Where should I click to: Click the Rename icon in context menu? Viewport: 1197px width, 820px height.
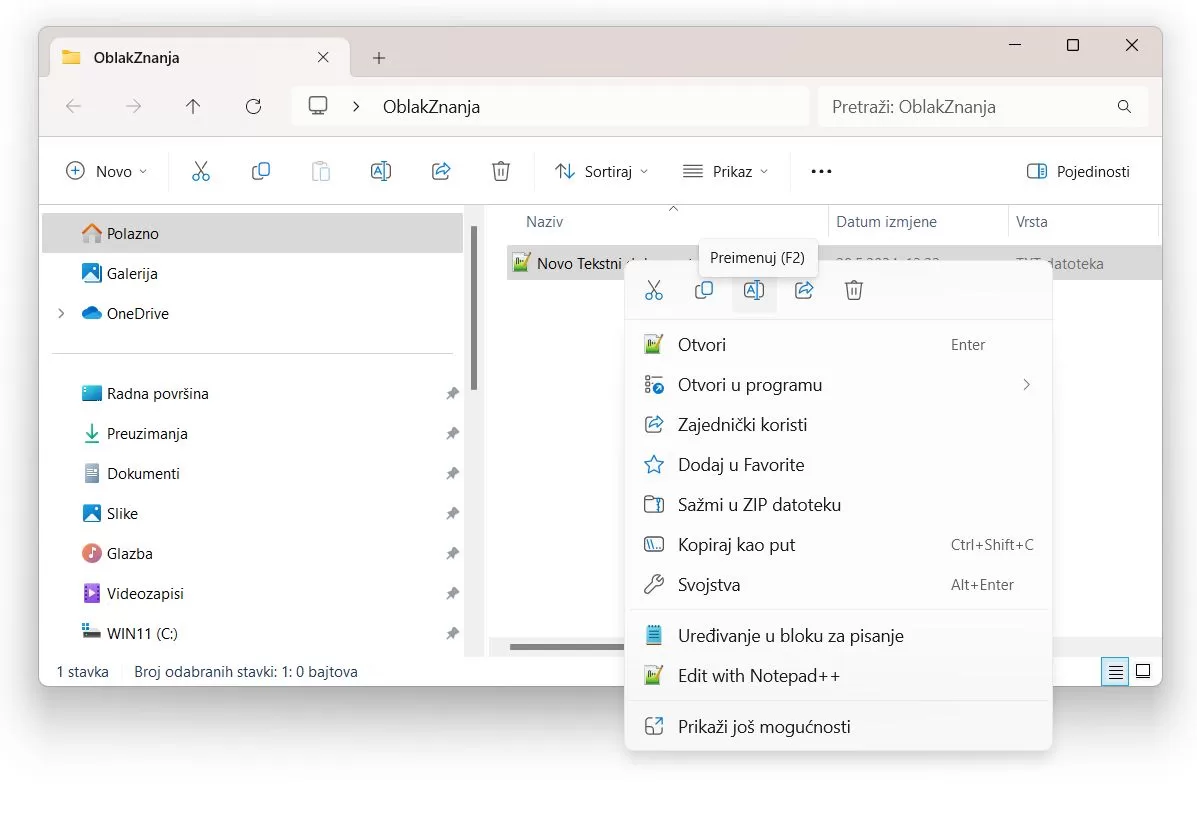pos(754,290)
